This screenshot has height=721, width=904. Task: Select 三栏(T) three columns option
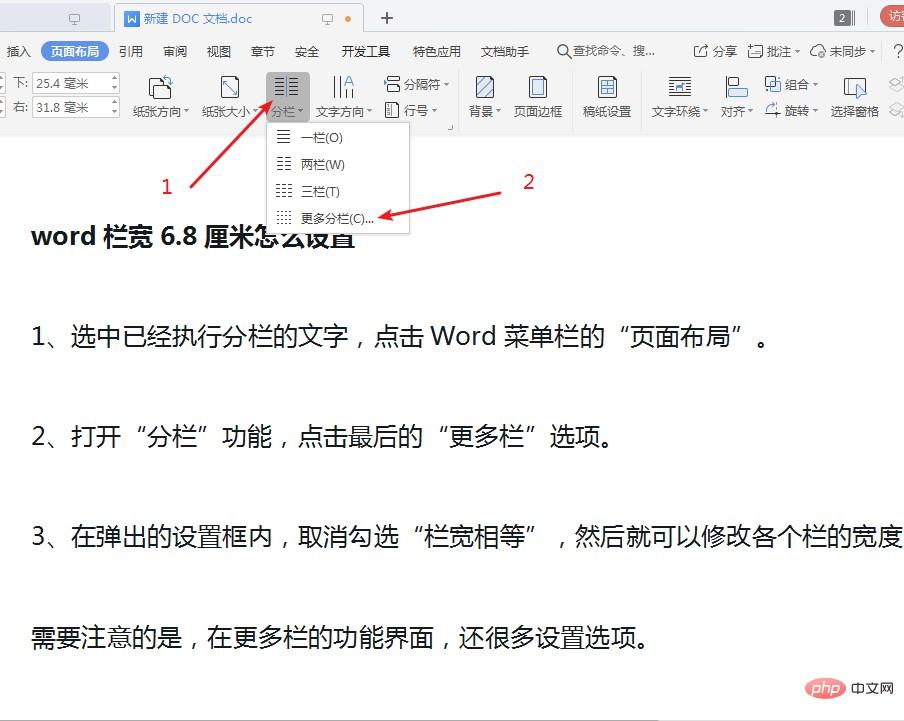pos(338,191)
